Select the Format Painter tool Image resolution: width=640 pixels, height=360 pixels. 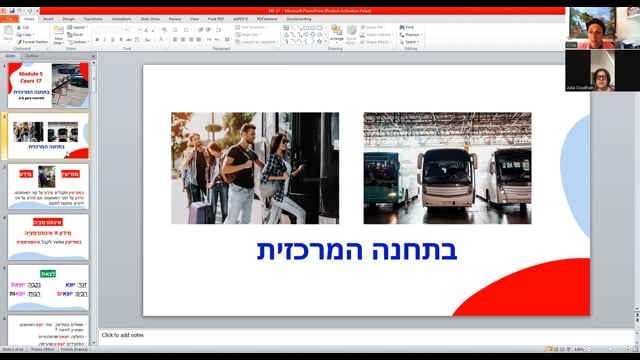[32, 42]
